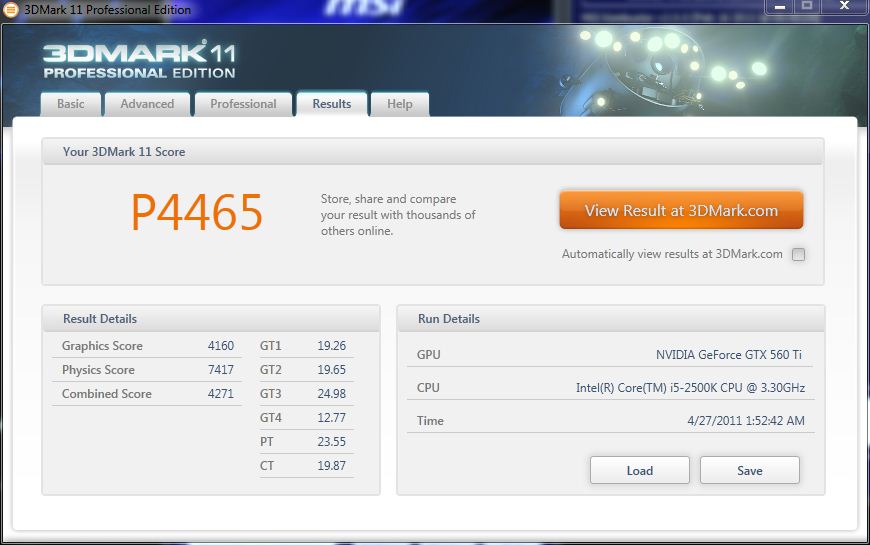Viewport: 870px width, 545px height.
Task: Enable automatically view results at 3DMark.com
Action: pyautogui.click(x=798, y=254)
